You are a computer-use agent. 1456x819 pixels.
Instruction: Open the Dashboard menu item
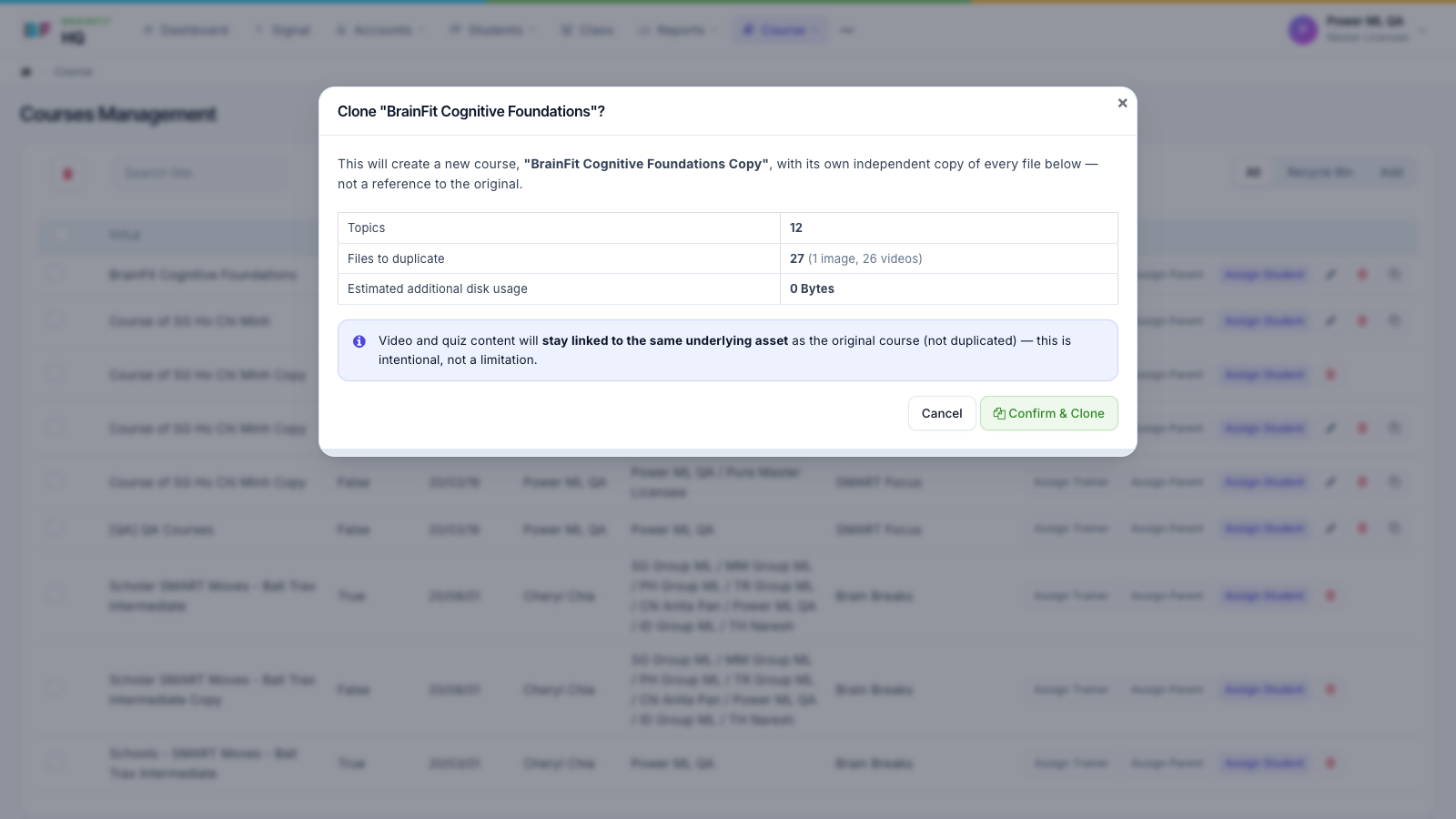(x=187, y=30)
